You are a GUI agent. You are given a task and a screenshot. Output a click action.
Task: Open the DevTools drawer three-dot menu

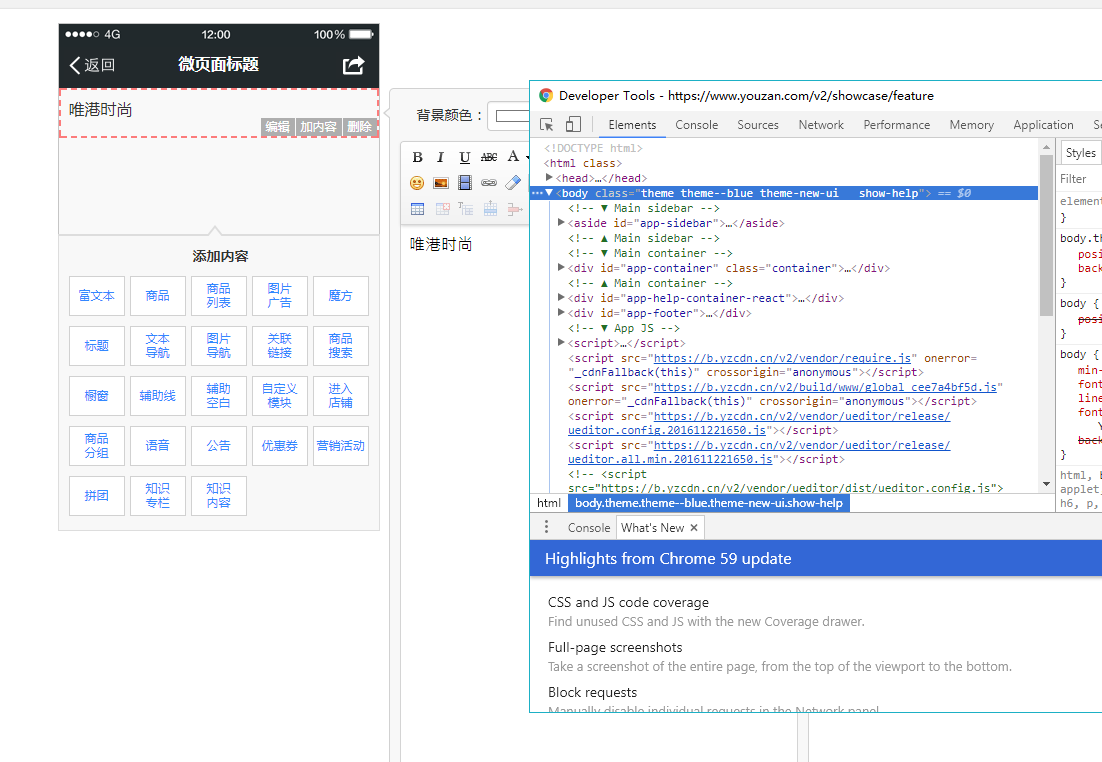click(546, 527)
